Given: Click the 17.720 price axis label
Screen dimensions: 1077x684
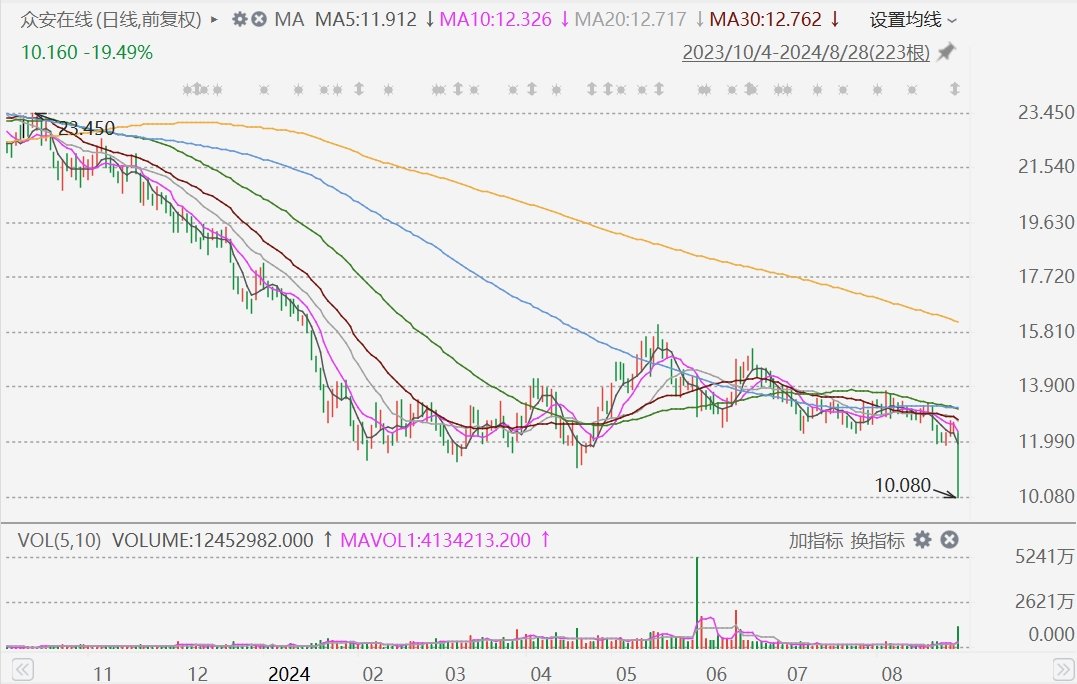Looking at the screenshot, I should tap(1046, 276).
